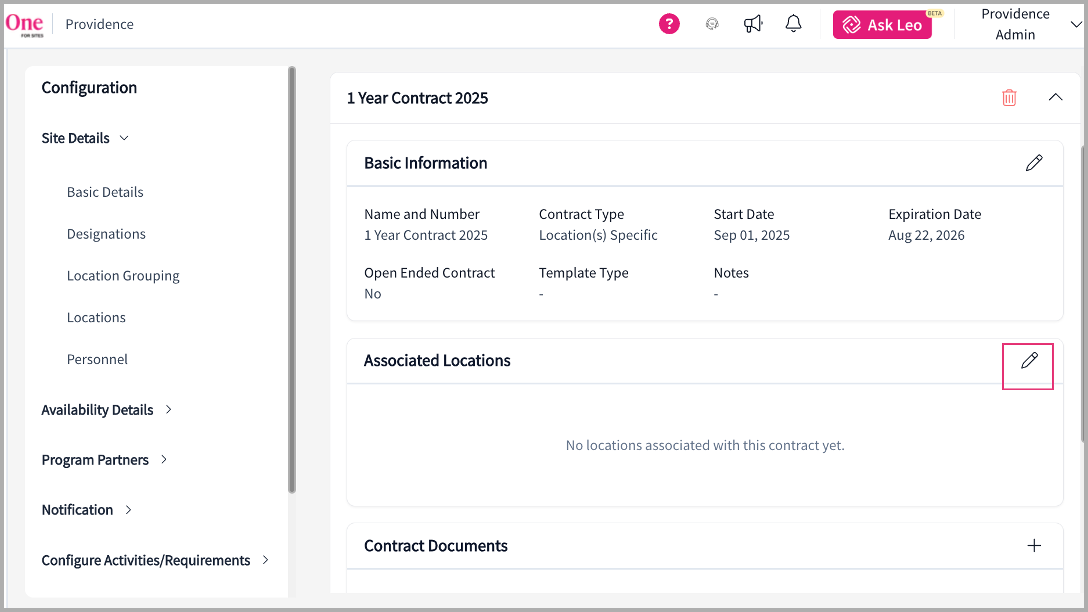This screenshot has width=1088, height=612.
Task: Collapse the 1 Year Contract 2025 panel
Action: pos(1055,98)
